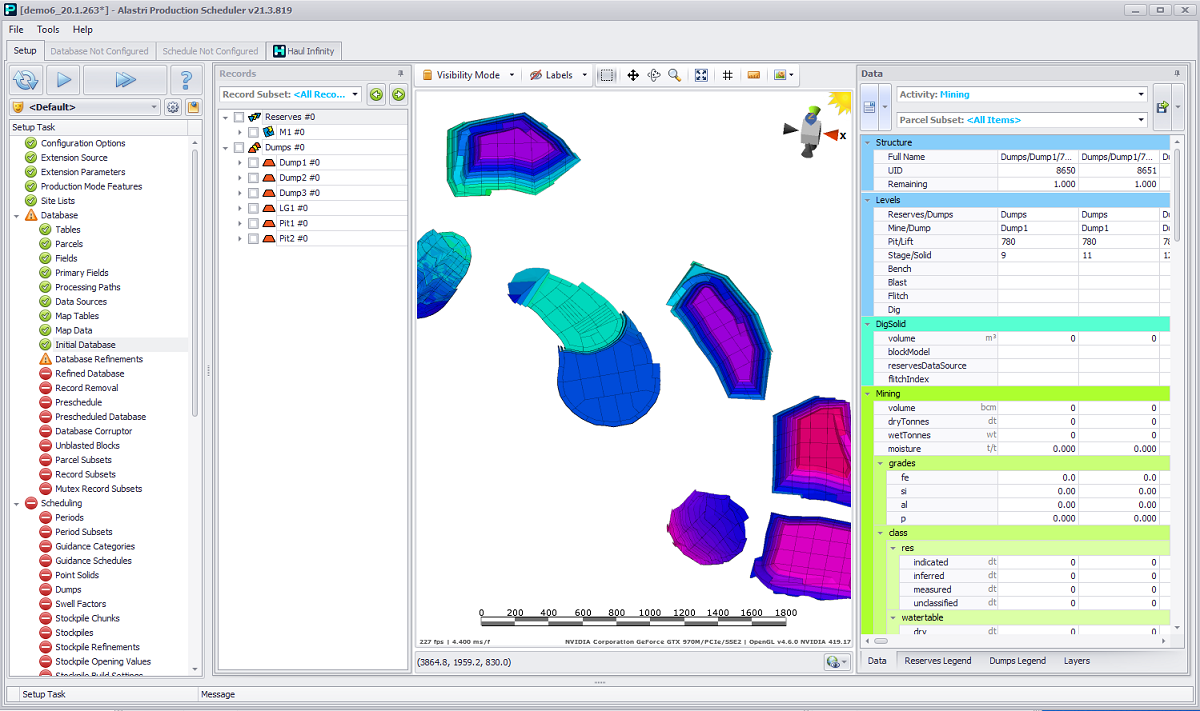Open the Reserves Legend tab
This screenshot has width=1200, height=711.
click(x=937, y=661)
